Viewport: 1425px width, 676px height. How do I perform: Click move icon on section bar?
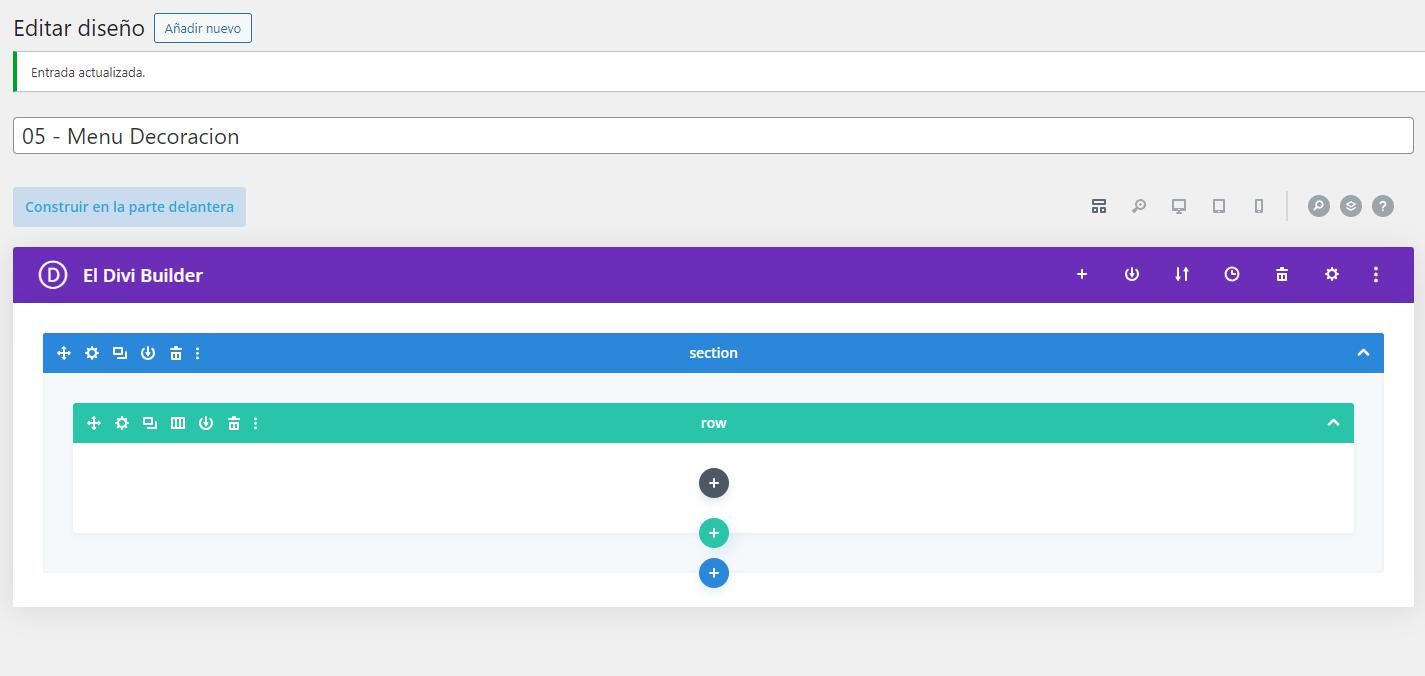64,353
